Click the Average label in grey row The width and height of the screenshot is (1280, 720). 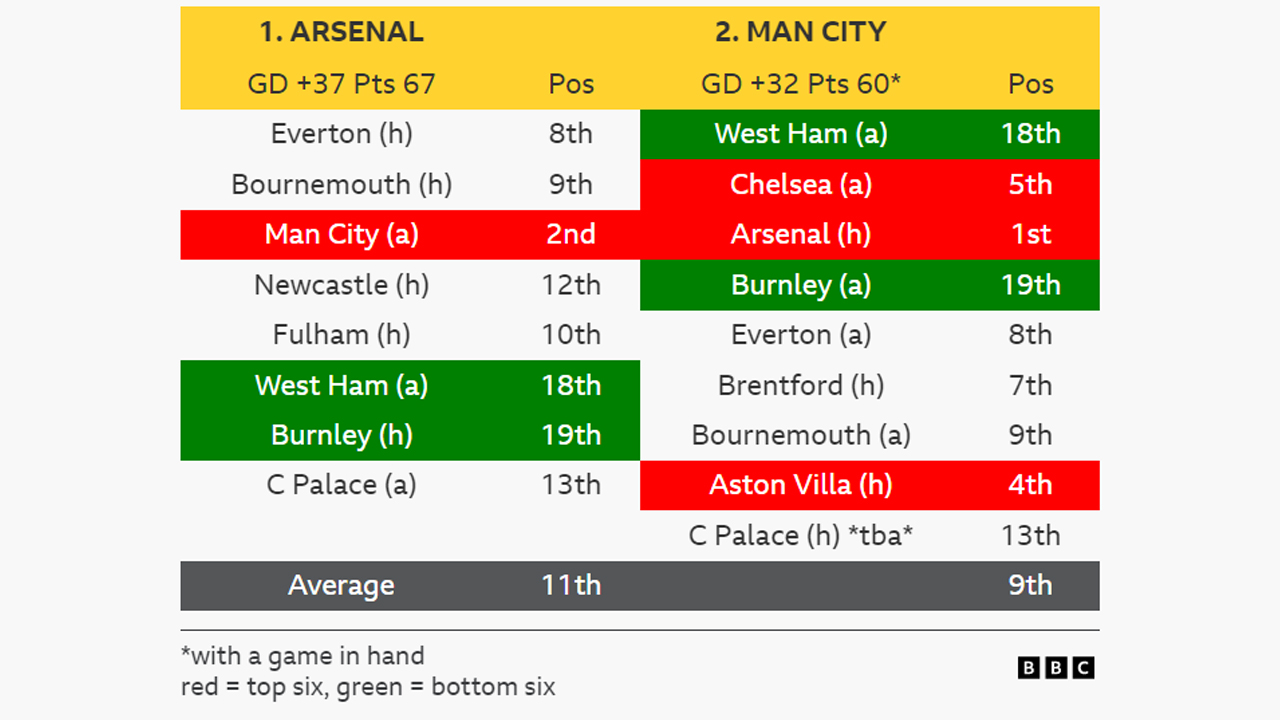click(341, 586)
